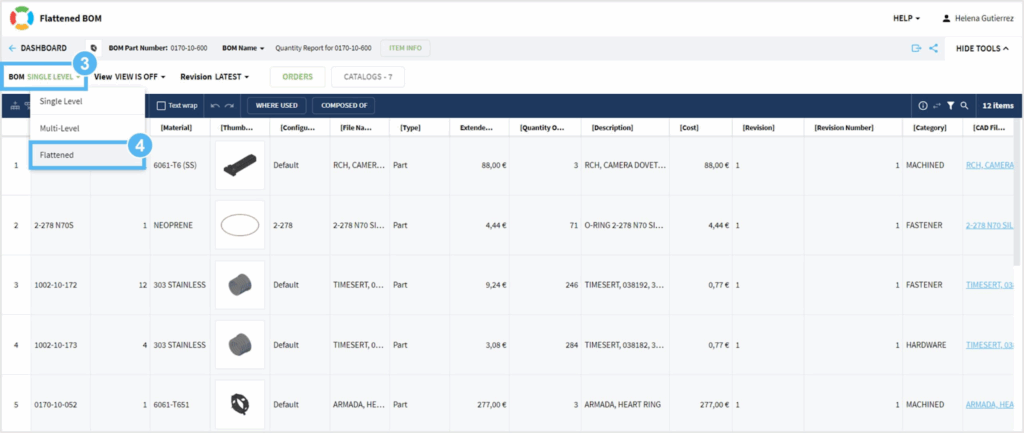Open the filter funnel icon
Screen dimensions: 1024x433
click(951, 105)
